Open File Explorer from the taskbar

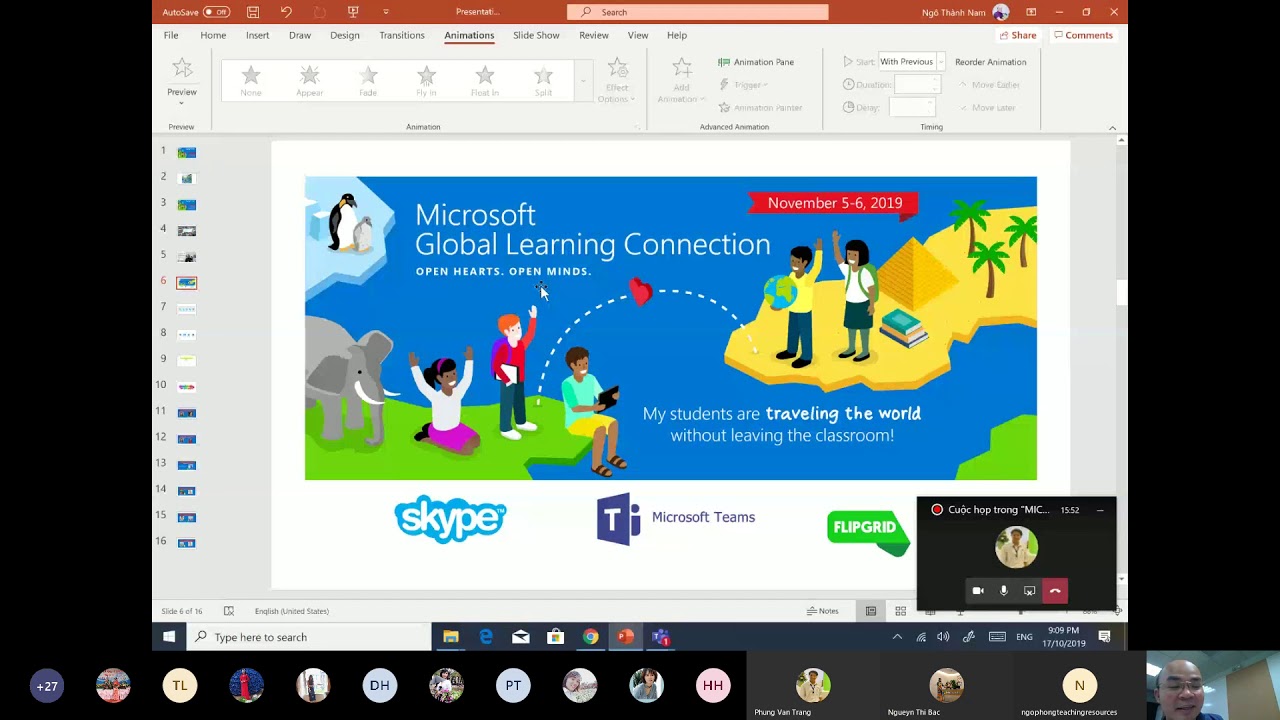click(451, 637)
